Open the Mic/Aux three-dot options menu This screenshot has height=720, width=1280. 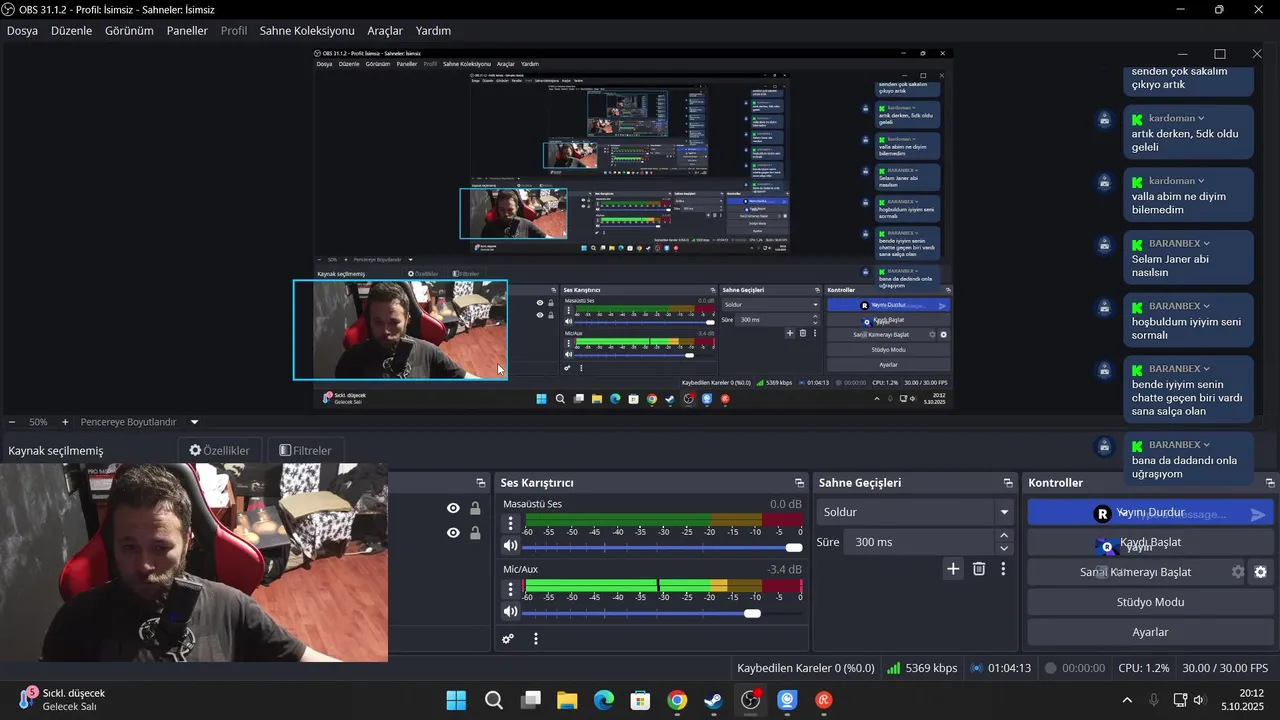511,588
